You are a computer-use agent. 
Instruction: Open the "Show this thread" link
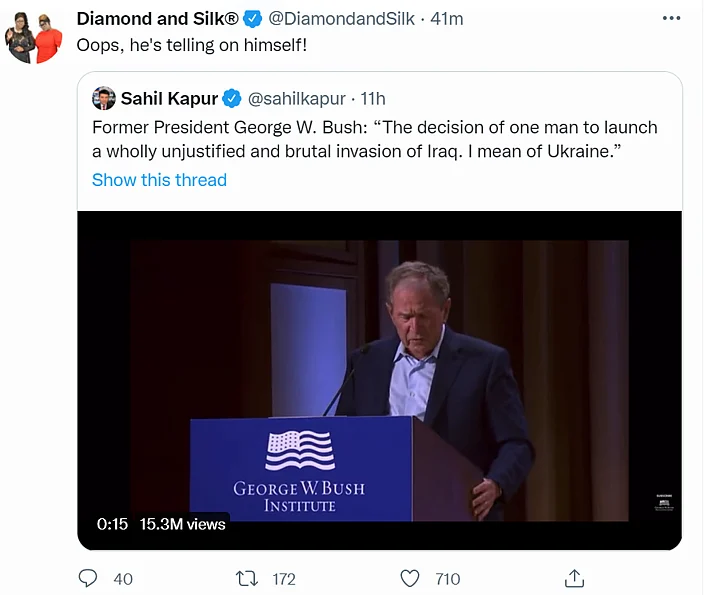(x=159, y=180)
